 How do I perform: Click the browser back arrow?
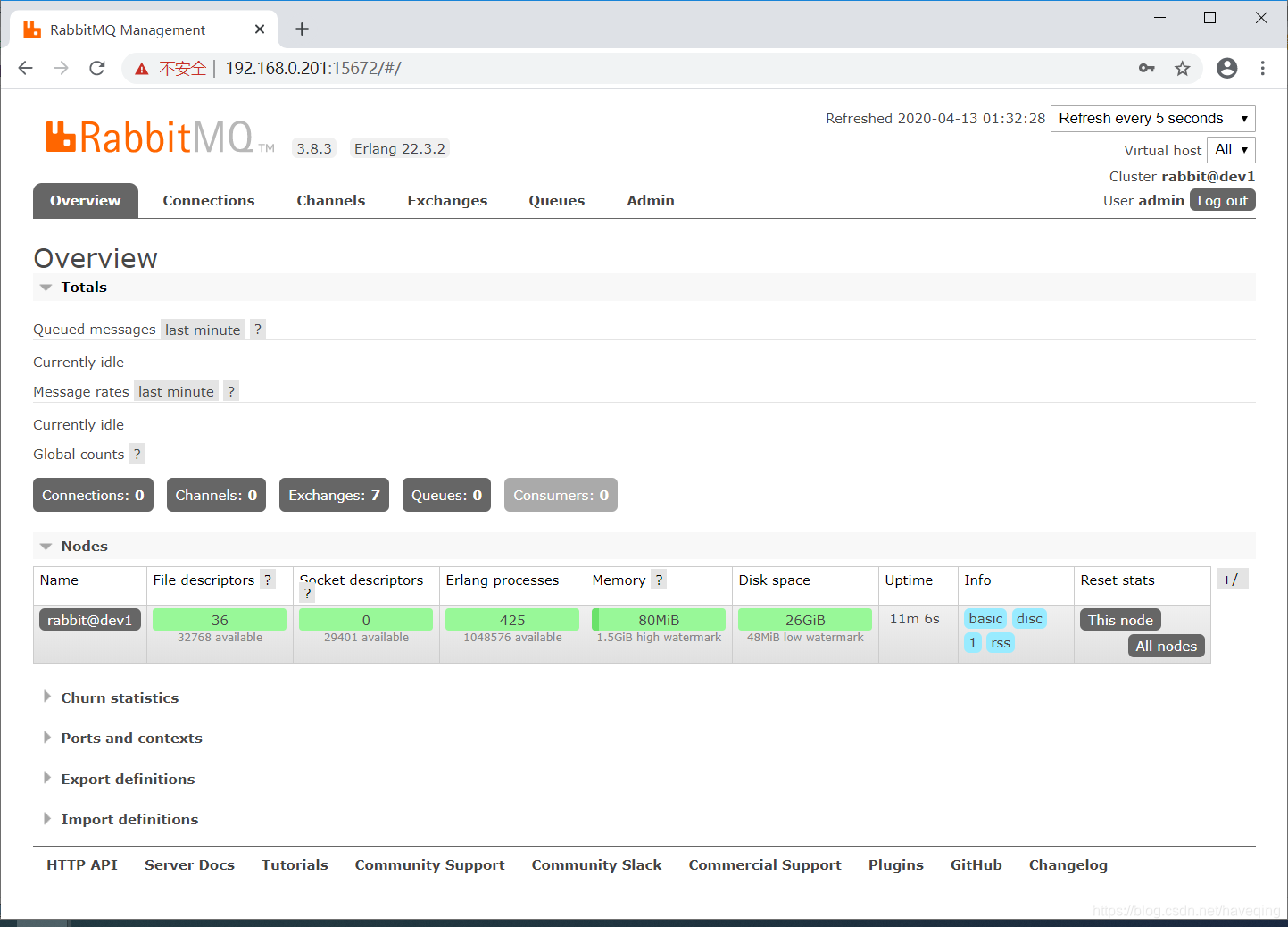pyautogui.click(x=25, y=68)
